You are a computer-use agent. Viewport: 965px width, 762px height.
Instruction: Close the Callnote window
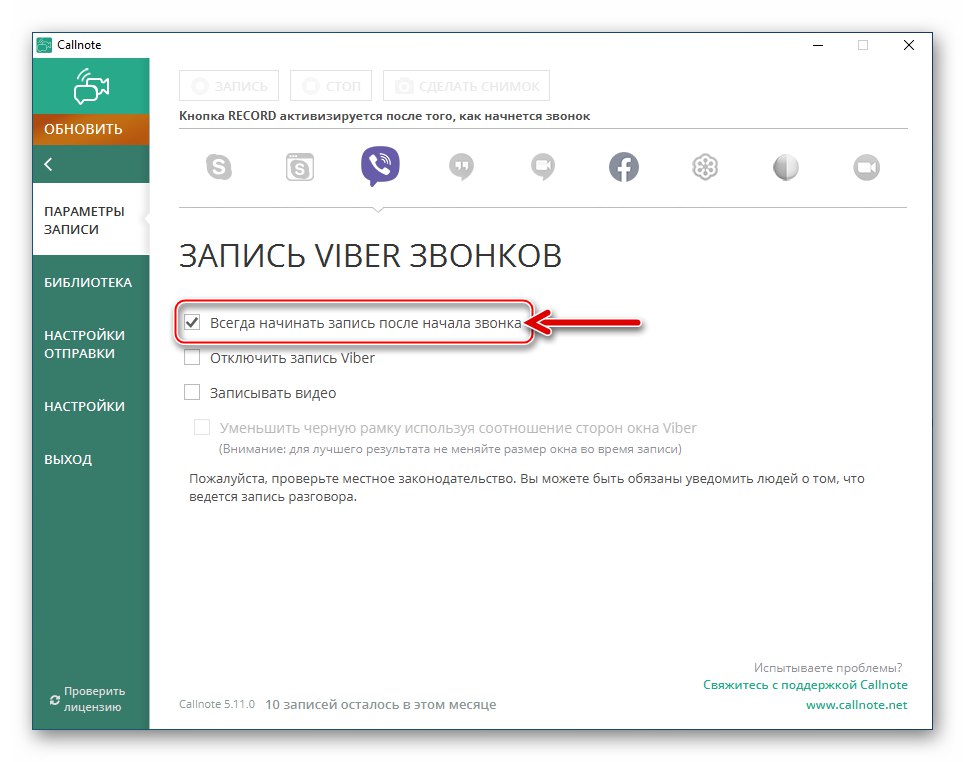(908, 45)
